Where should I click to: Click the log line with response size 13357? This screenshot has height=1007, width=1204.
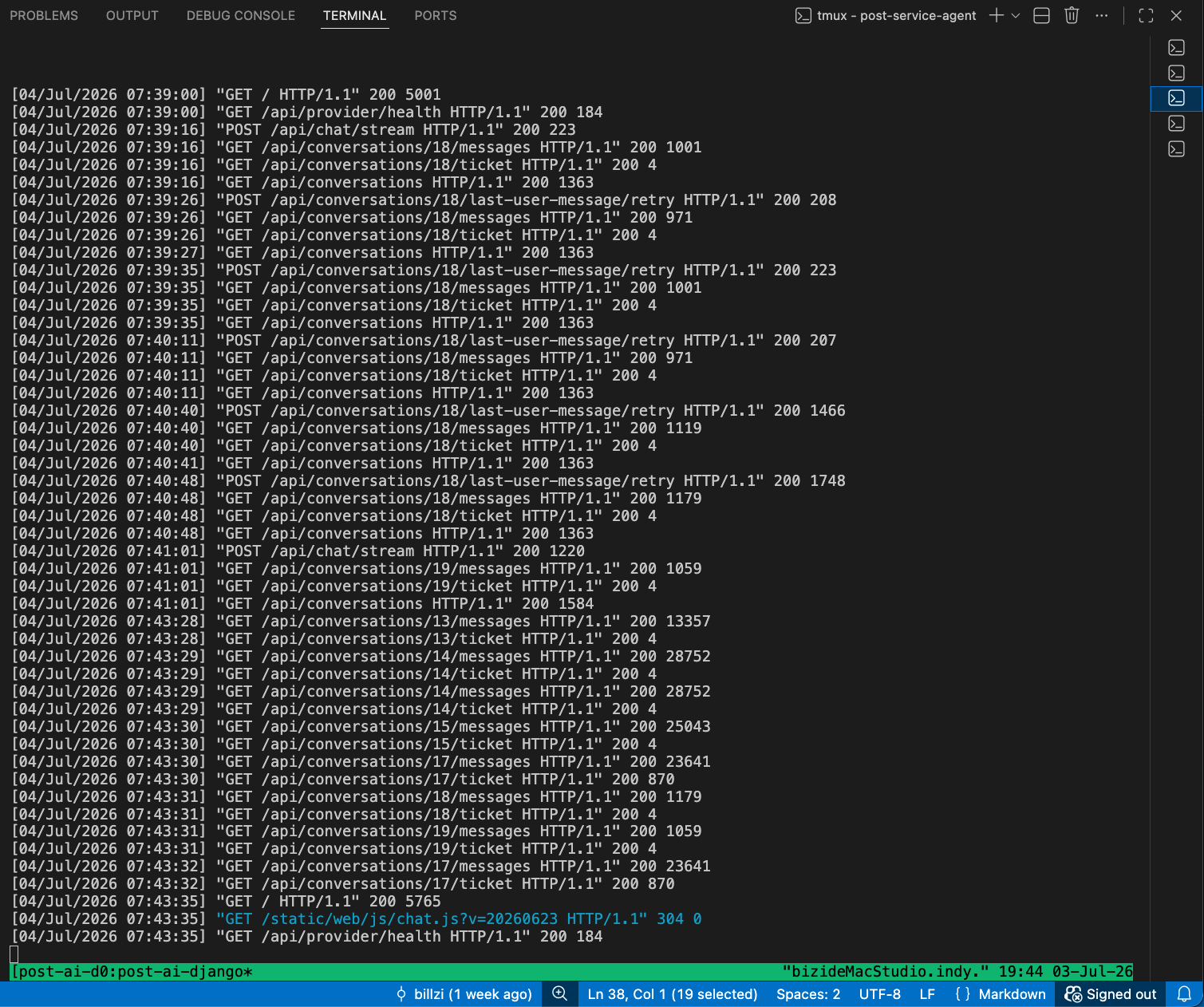click(361, 622)
